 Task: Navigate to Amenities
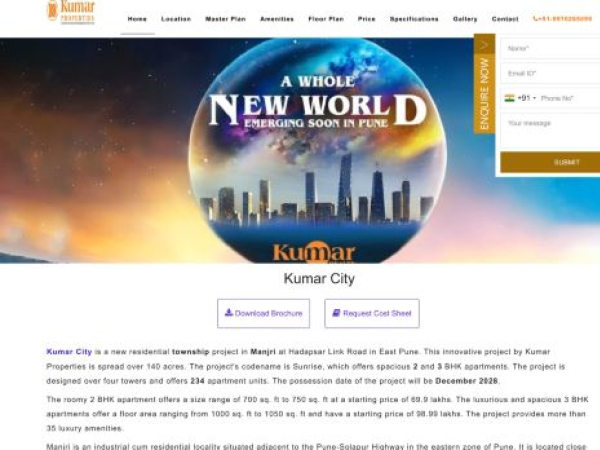pyautogui.click(x=276, y=19)
